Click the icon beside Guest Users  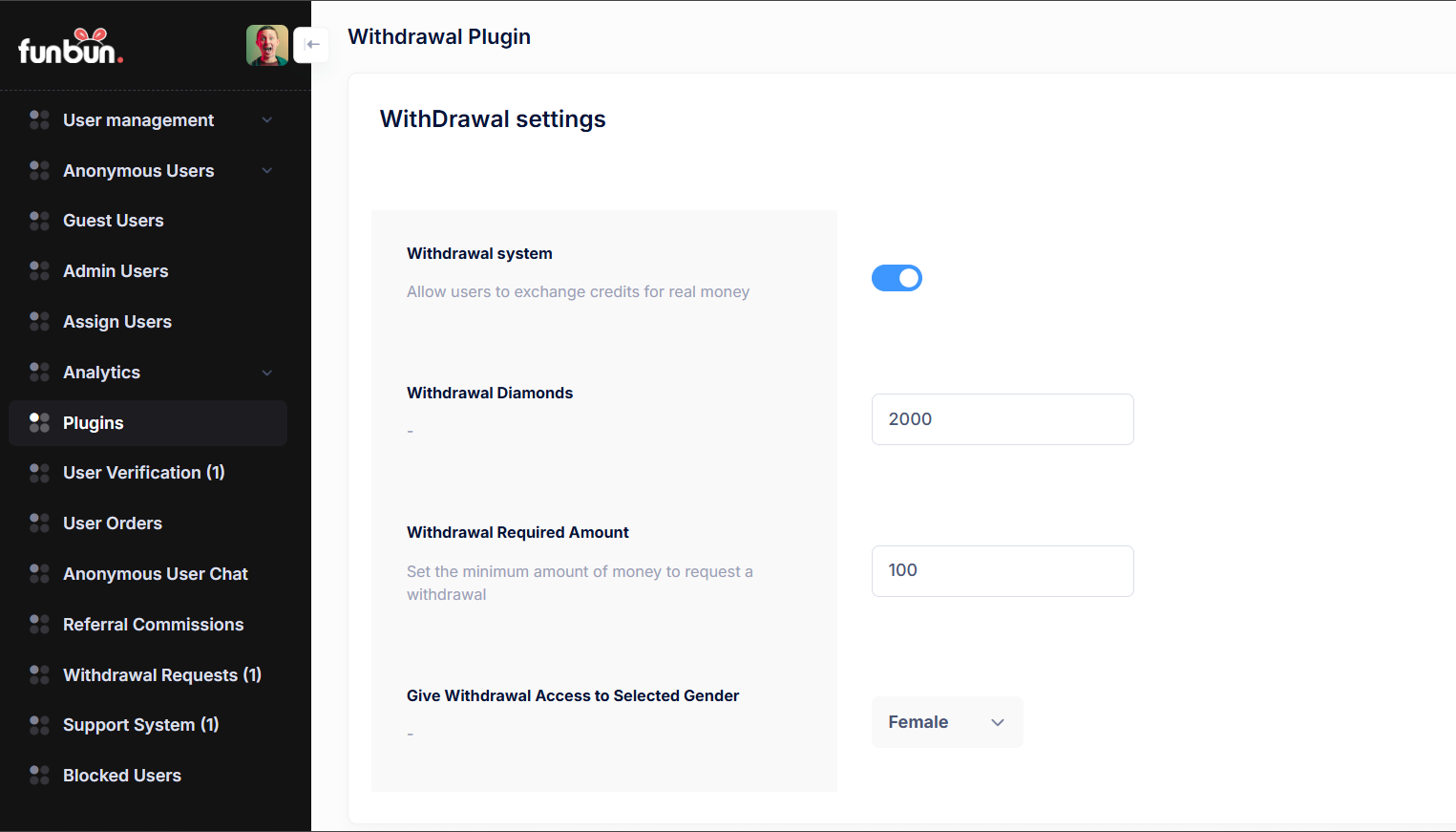[39, 221]
